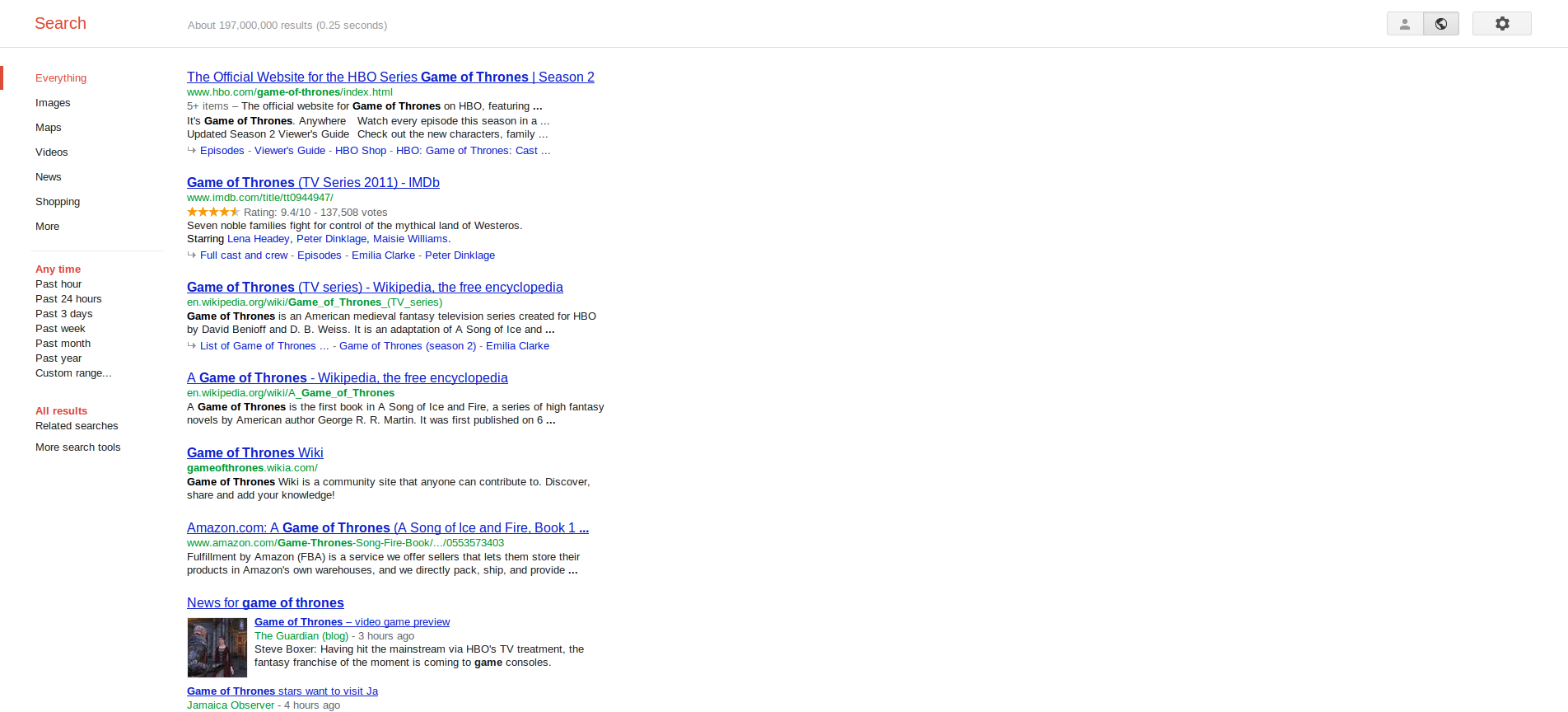Open Custom range date picker

[73, 373]
